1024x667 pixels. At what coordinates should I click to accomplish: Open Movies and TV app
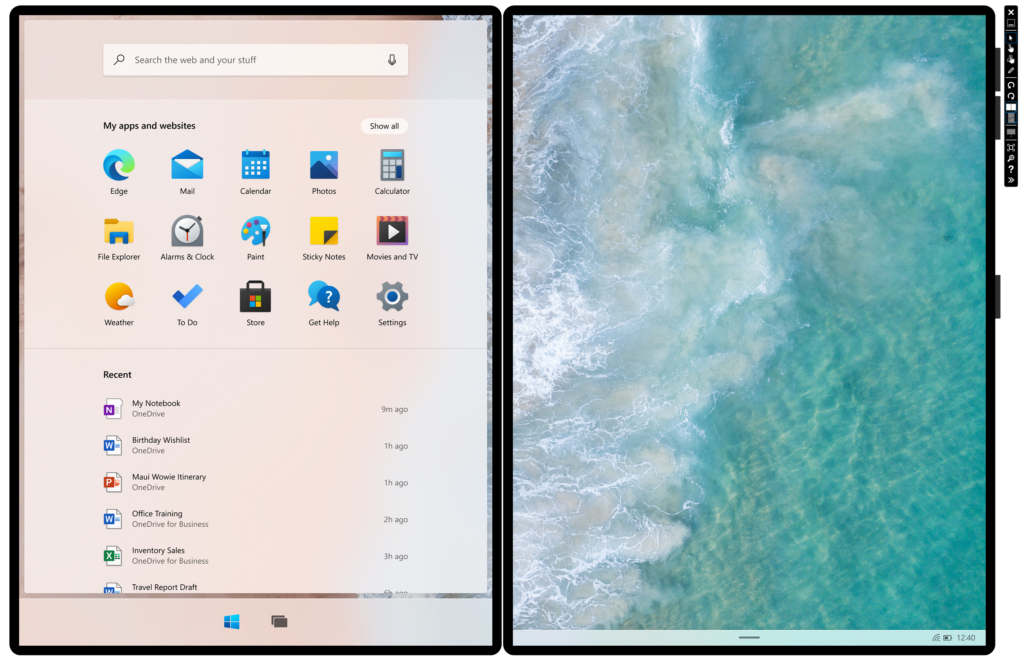tap(392, 238)
